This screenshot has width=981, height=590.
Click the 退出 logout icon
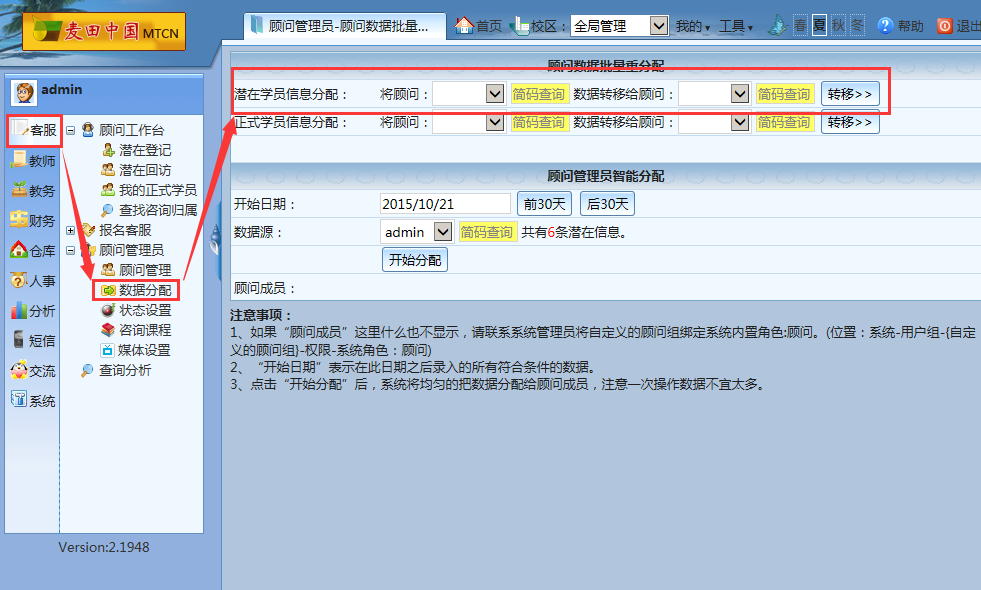(x=945, y=26)
